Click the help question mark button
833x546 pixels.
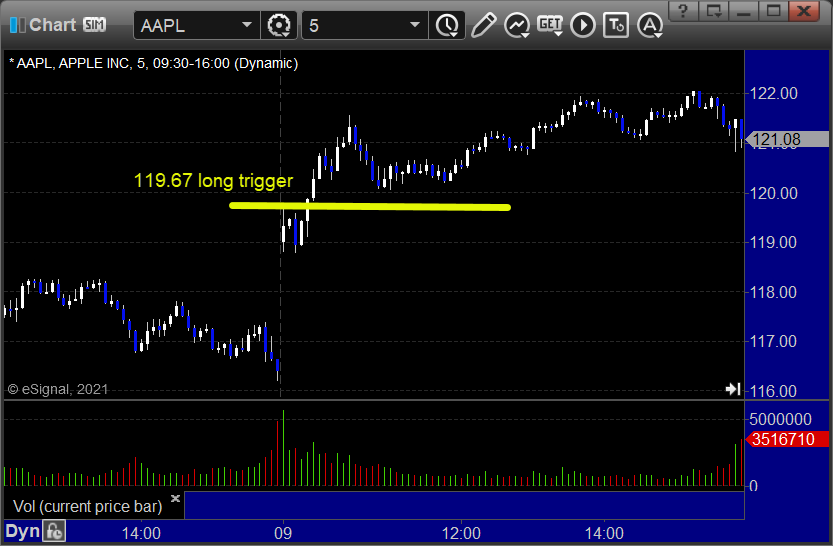(x=683, y=11)
